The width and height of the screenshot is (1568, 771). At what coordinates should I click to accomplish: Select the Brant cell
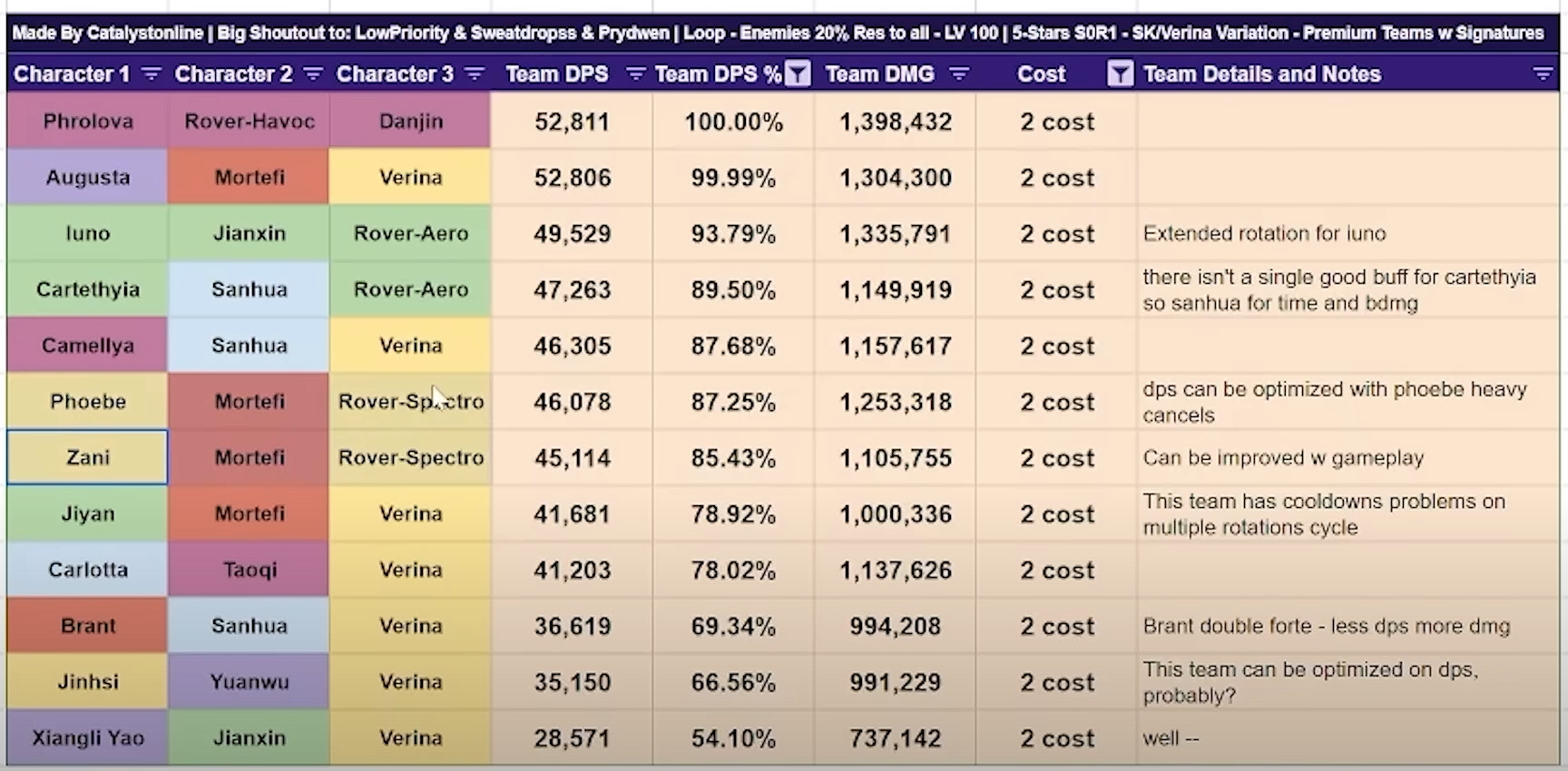click(87, 626)
